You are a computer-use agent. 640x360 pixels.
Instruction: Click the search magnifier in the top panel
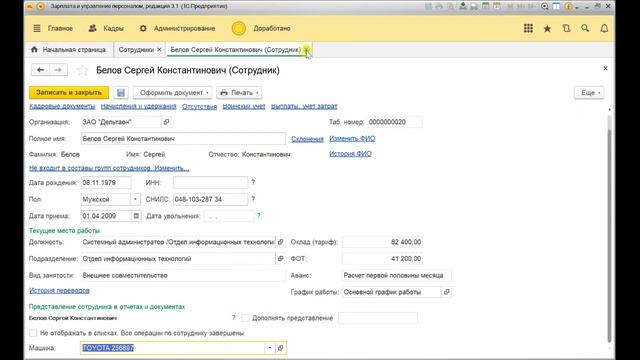coord(585,28)
